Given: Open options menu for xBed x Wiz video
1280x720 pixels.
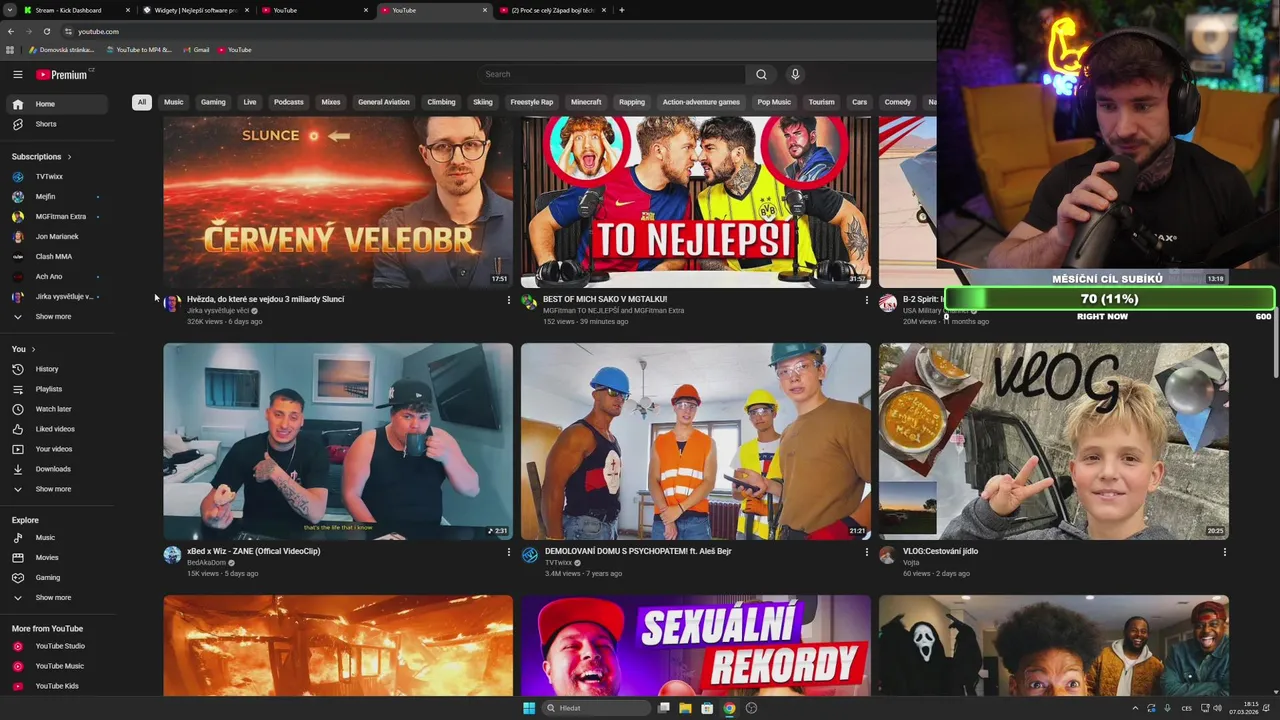Looking at the screenshot, I should [x=508, y=552].
